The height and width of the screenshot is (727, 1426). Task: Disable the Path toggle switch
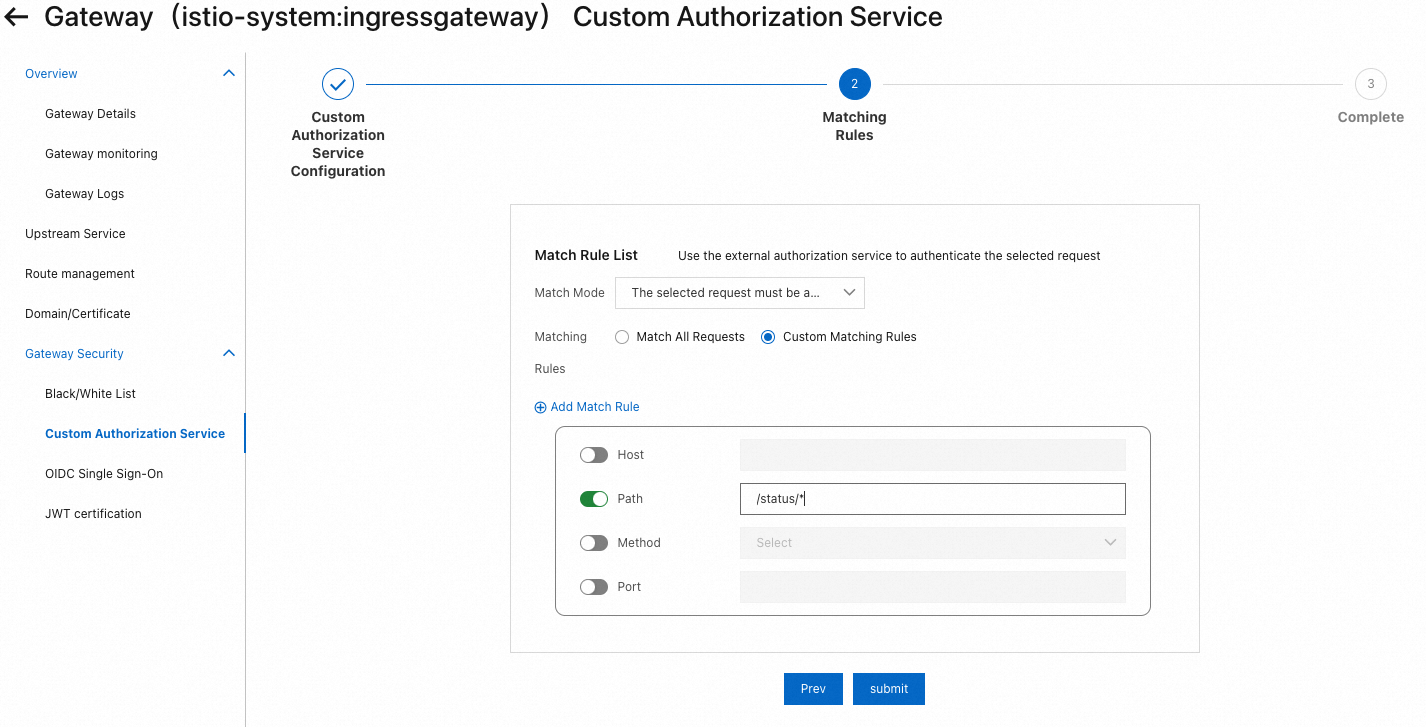594,499
